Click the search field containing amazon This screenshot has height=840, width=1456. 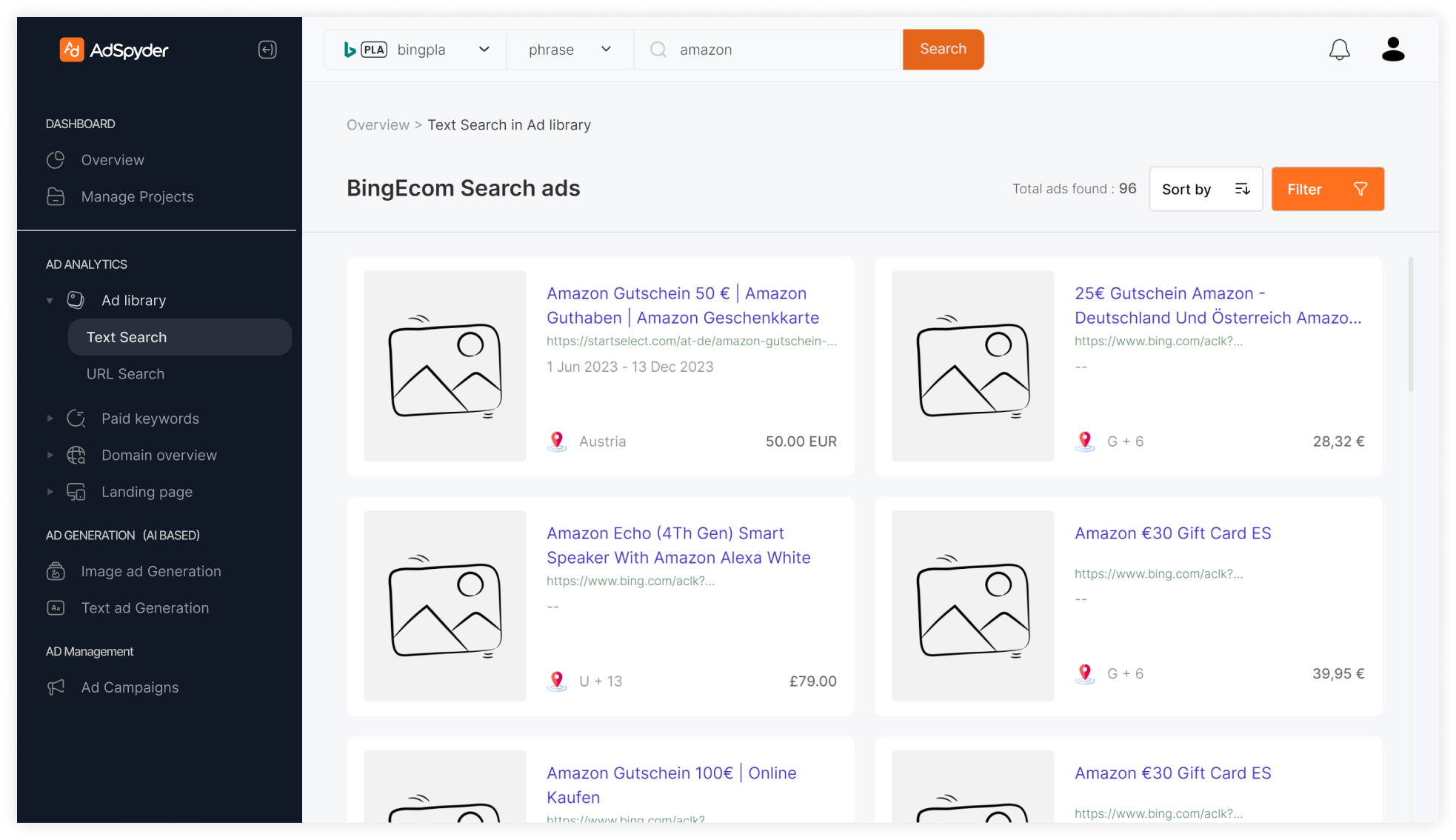click(x=768, y=50)
